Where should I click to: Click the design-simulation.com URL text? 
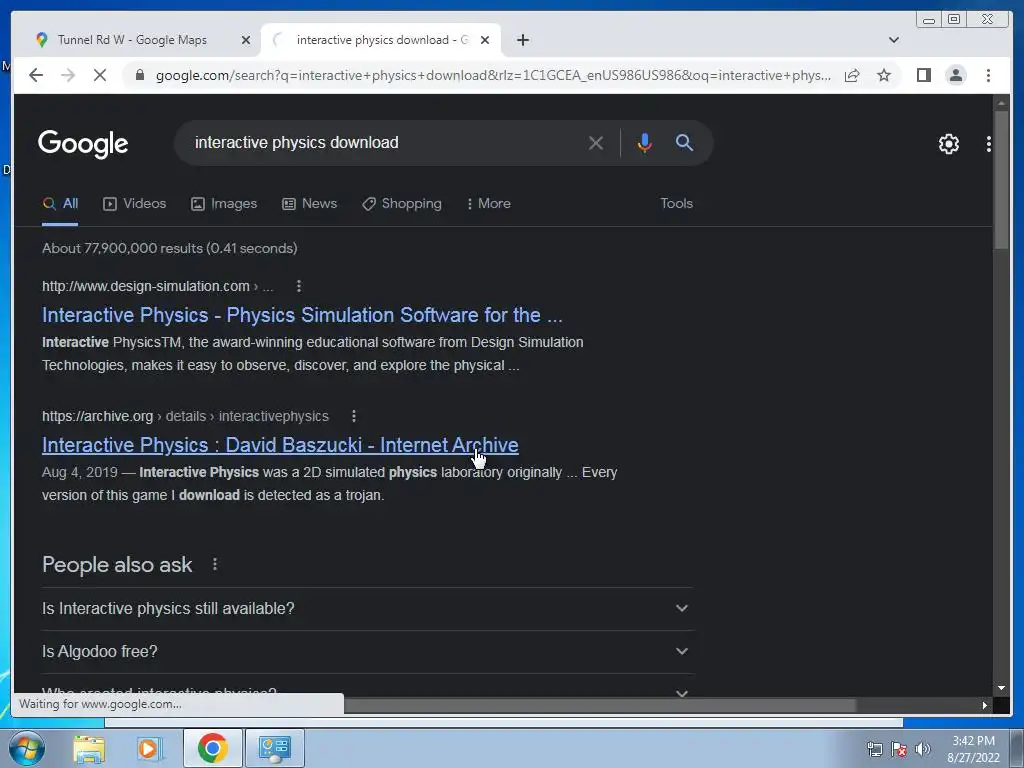click(x=146, y=286)
